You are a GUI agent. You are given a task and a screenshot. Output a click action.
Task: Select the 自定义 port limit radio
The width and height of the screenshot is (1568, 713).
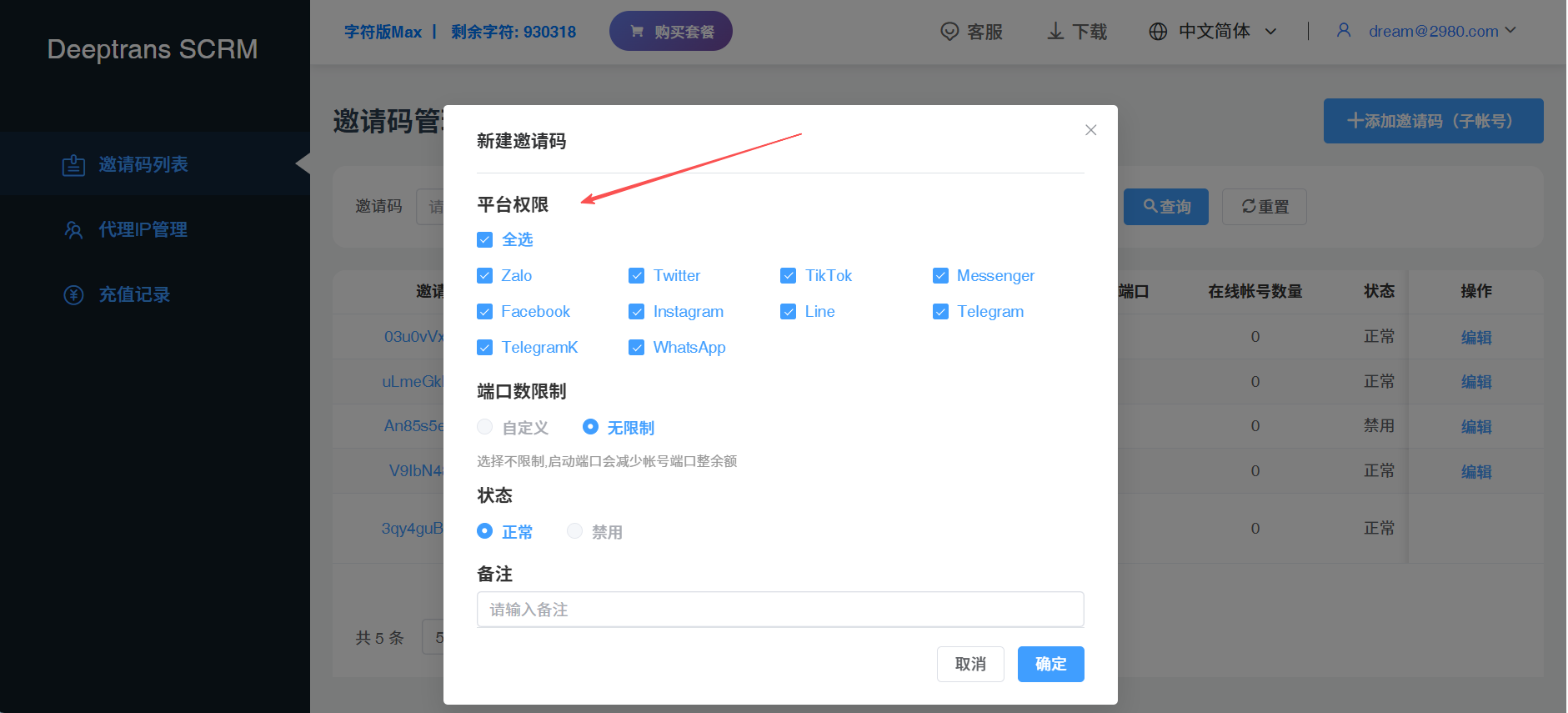tap(484, 427)
